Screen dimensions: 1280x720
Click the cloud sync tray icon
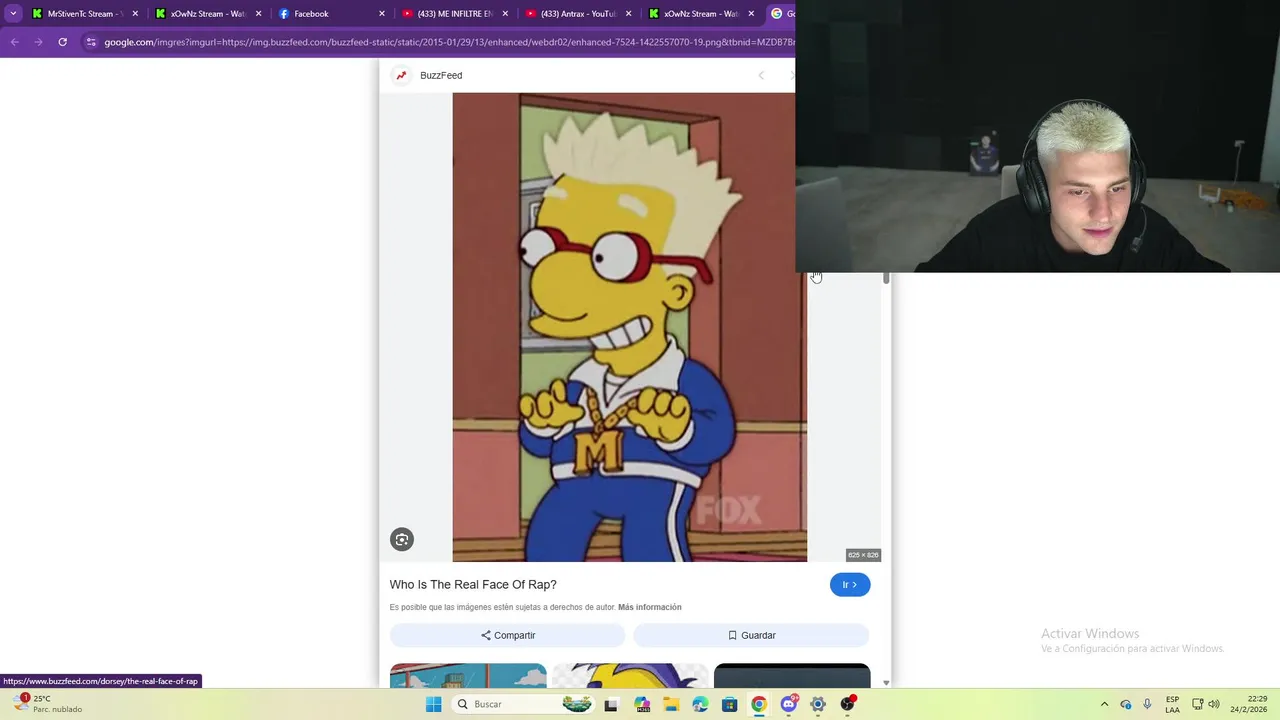(1126, 704)
